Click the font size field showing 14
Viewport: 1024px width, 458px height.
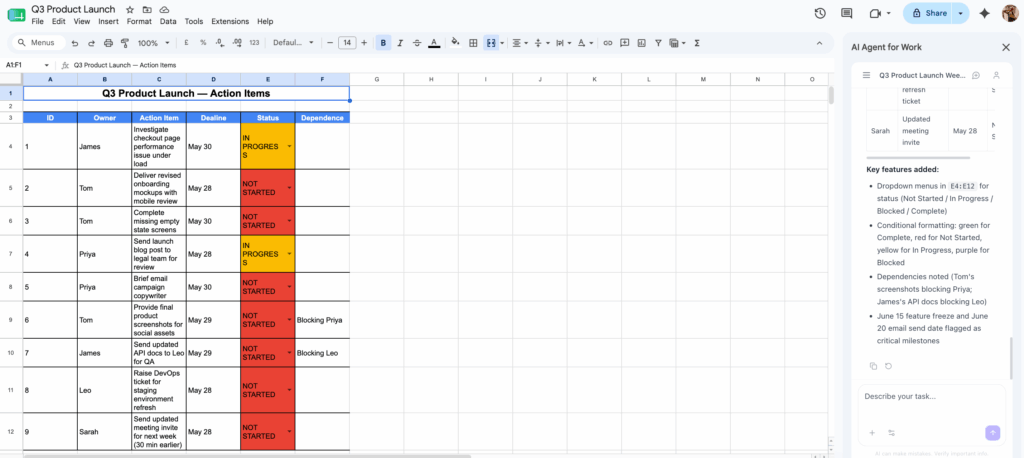(x=347, y=43)
